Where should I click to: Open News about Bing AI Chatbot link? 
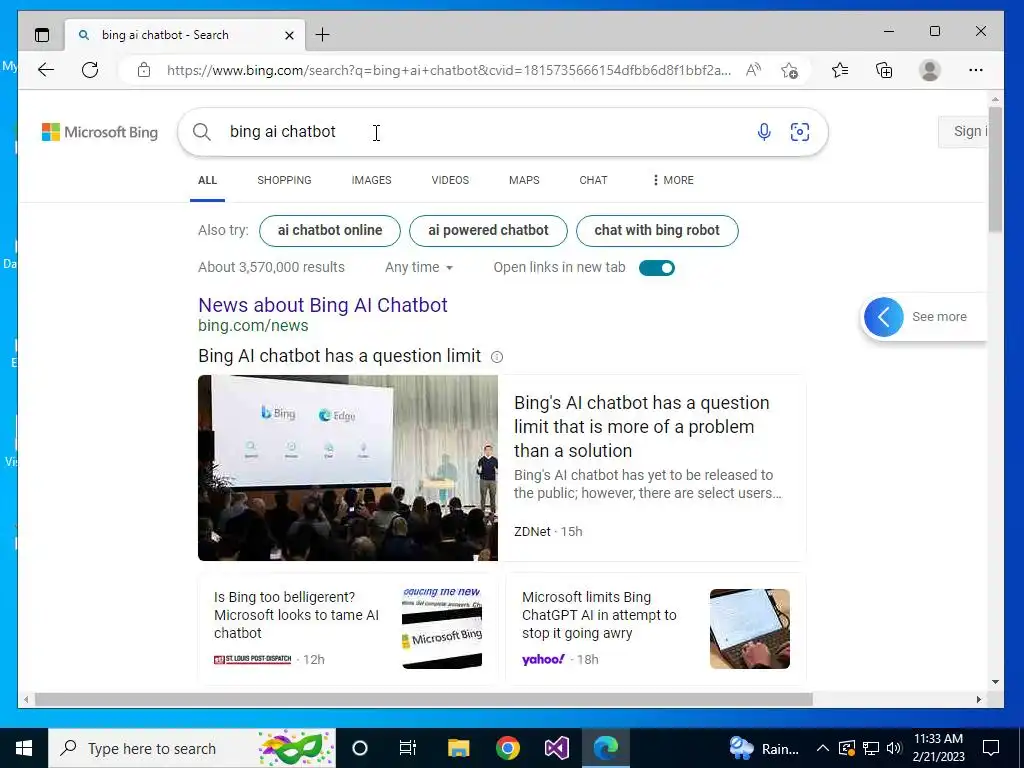tap(323, 305)
